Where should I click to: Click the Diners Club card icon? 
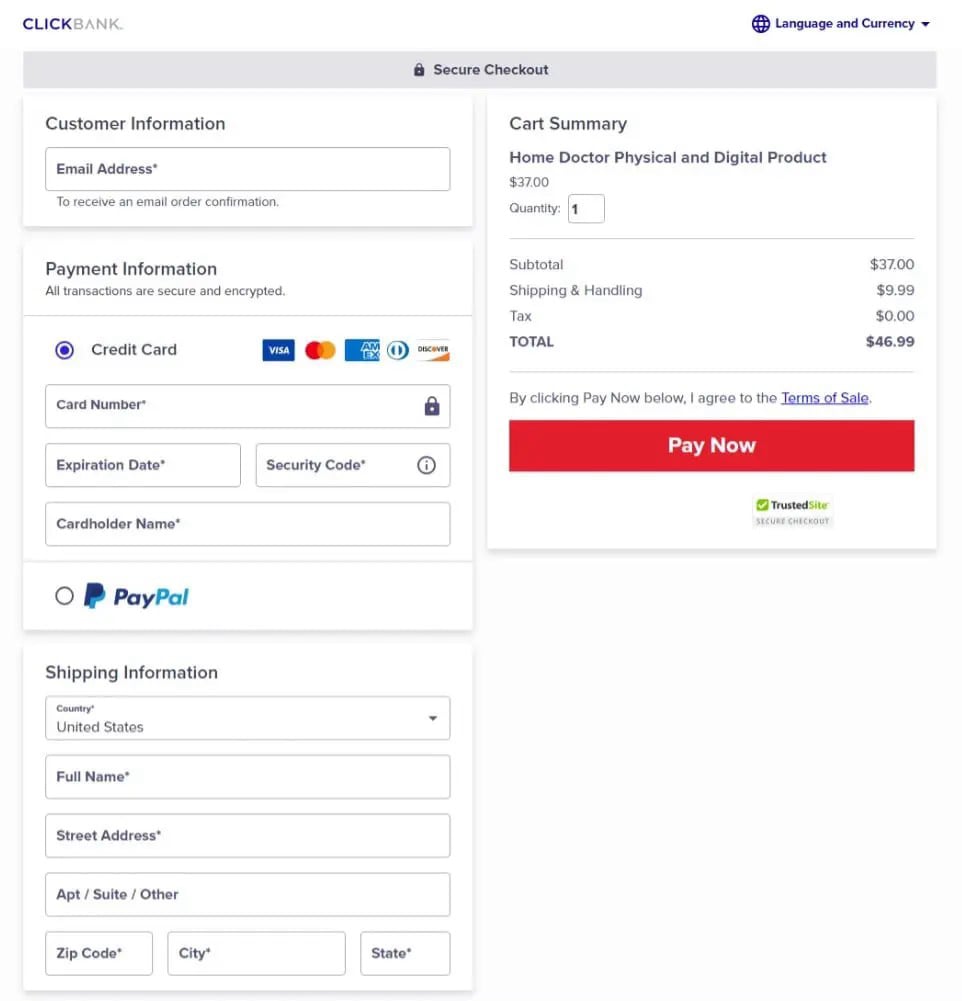[x=398, y=350]
